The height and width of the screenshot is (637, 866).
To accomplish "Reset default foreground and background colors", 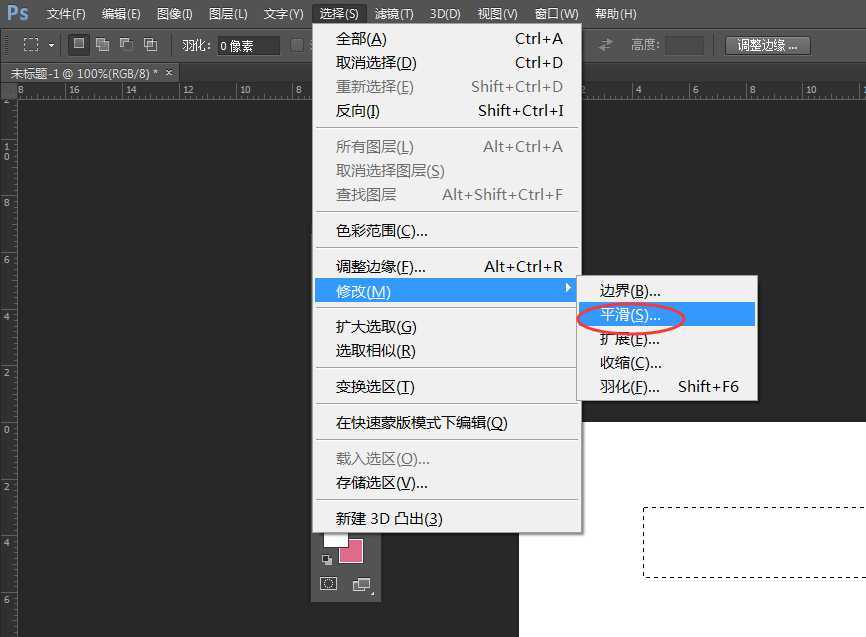I will 327,559.
